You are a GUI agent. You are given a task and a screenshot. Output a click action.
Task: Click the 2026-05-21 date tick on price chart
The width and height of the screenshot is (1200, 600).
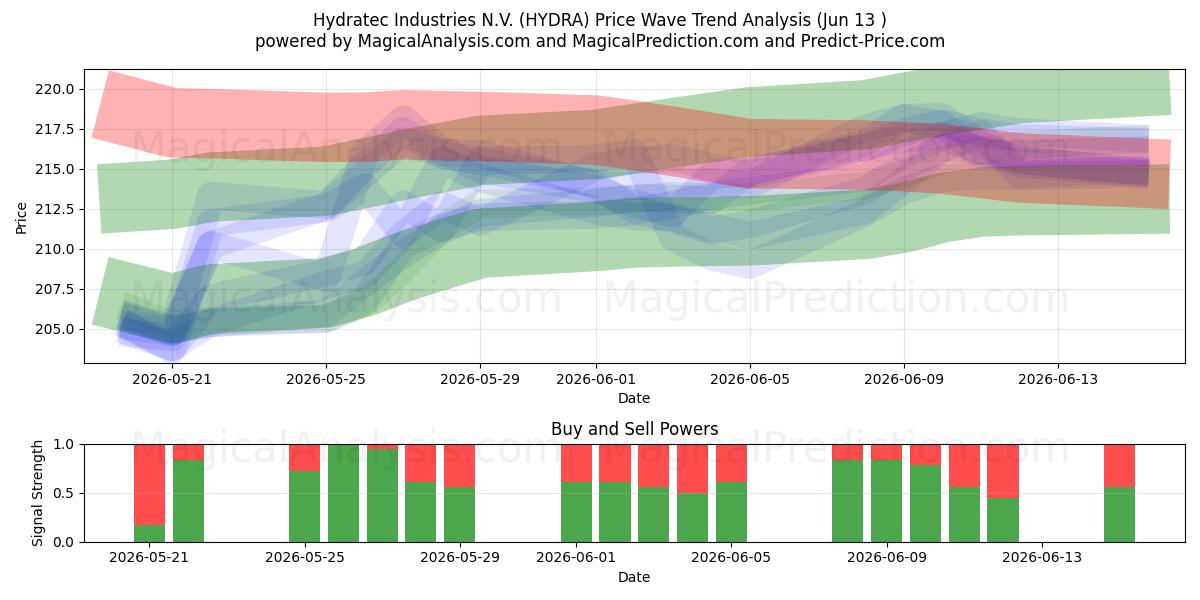[x=172, y=379]
